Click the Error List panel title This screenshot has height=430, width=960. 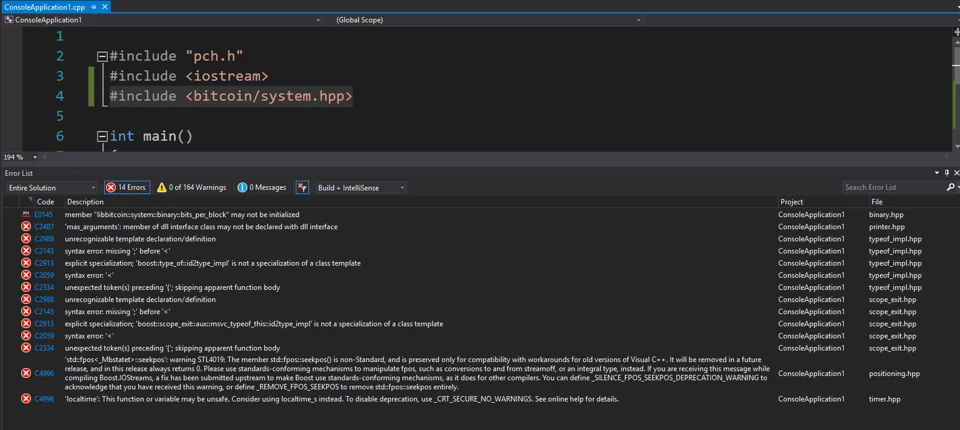[18, 173]
